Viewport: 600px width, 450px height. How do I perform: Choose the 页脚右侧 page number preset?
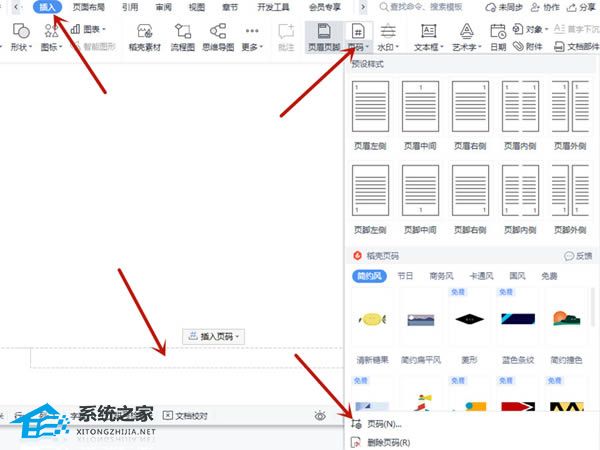click(470, 200)
